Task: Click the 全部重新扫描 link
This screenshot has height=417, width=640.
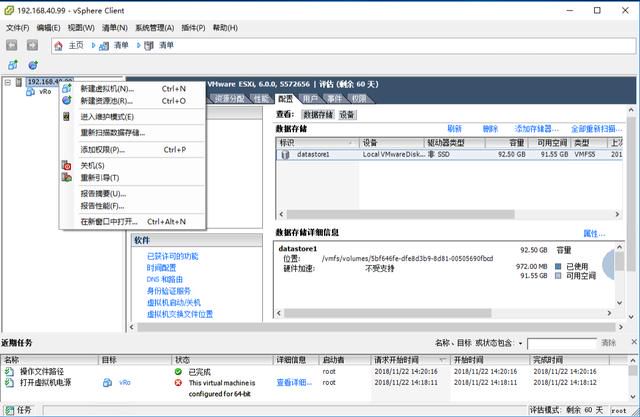Action: (597, 129)
